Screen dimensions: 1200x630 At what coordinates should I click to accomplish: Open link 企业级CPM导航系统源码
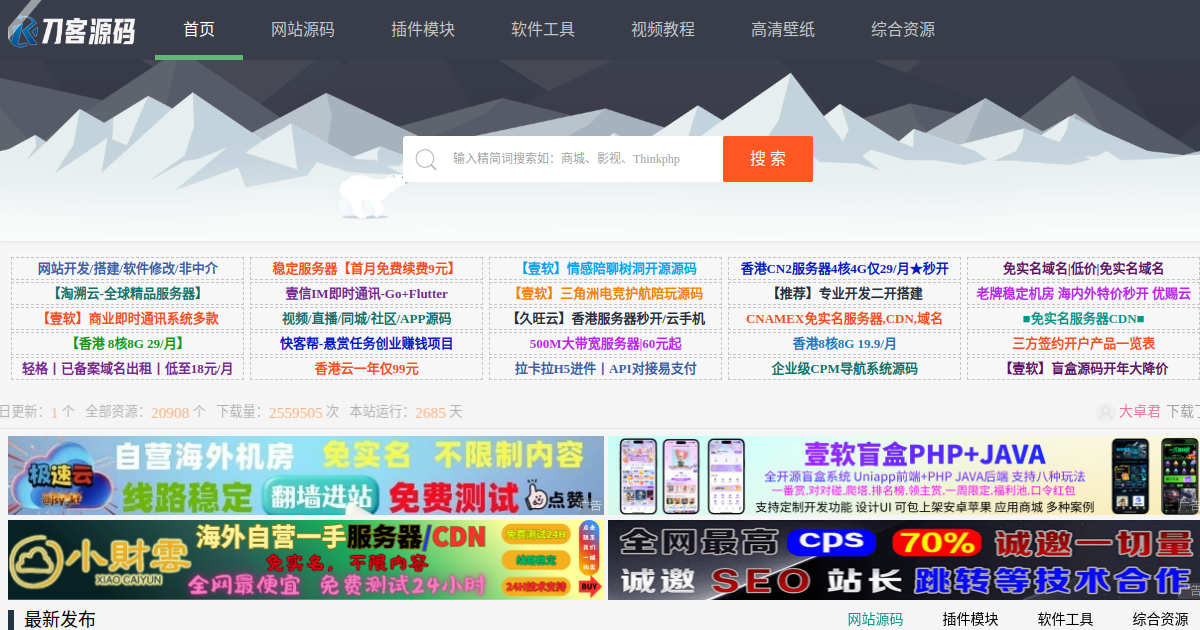(x=844, y=369)
